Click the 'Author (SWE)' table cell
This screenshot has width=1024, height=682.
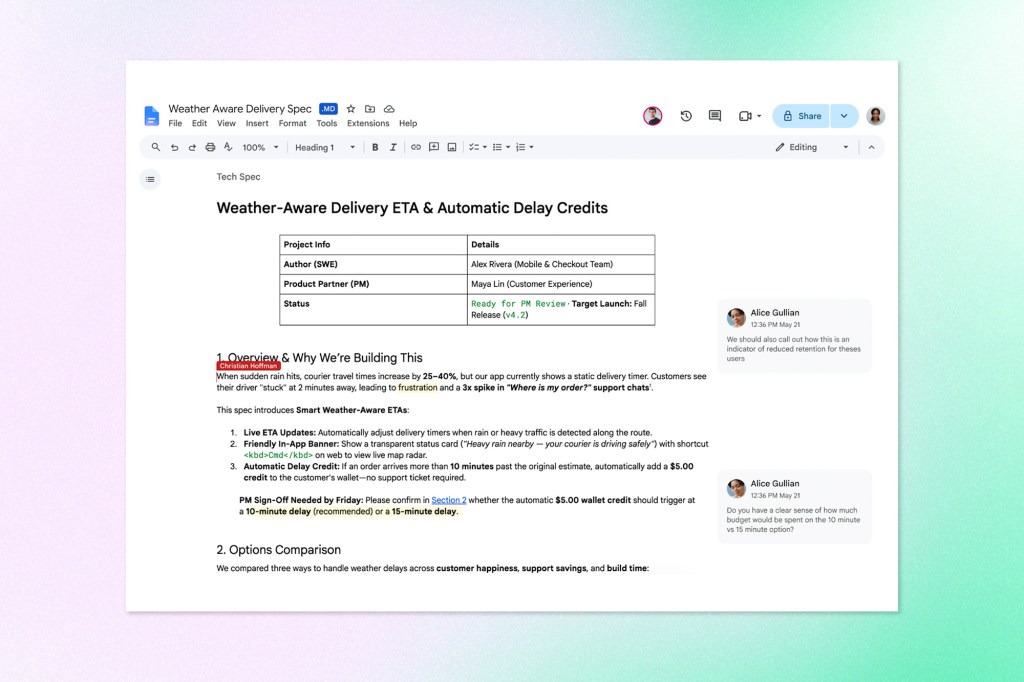[x=374, y=264]
